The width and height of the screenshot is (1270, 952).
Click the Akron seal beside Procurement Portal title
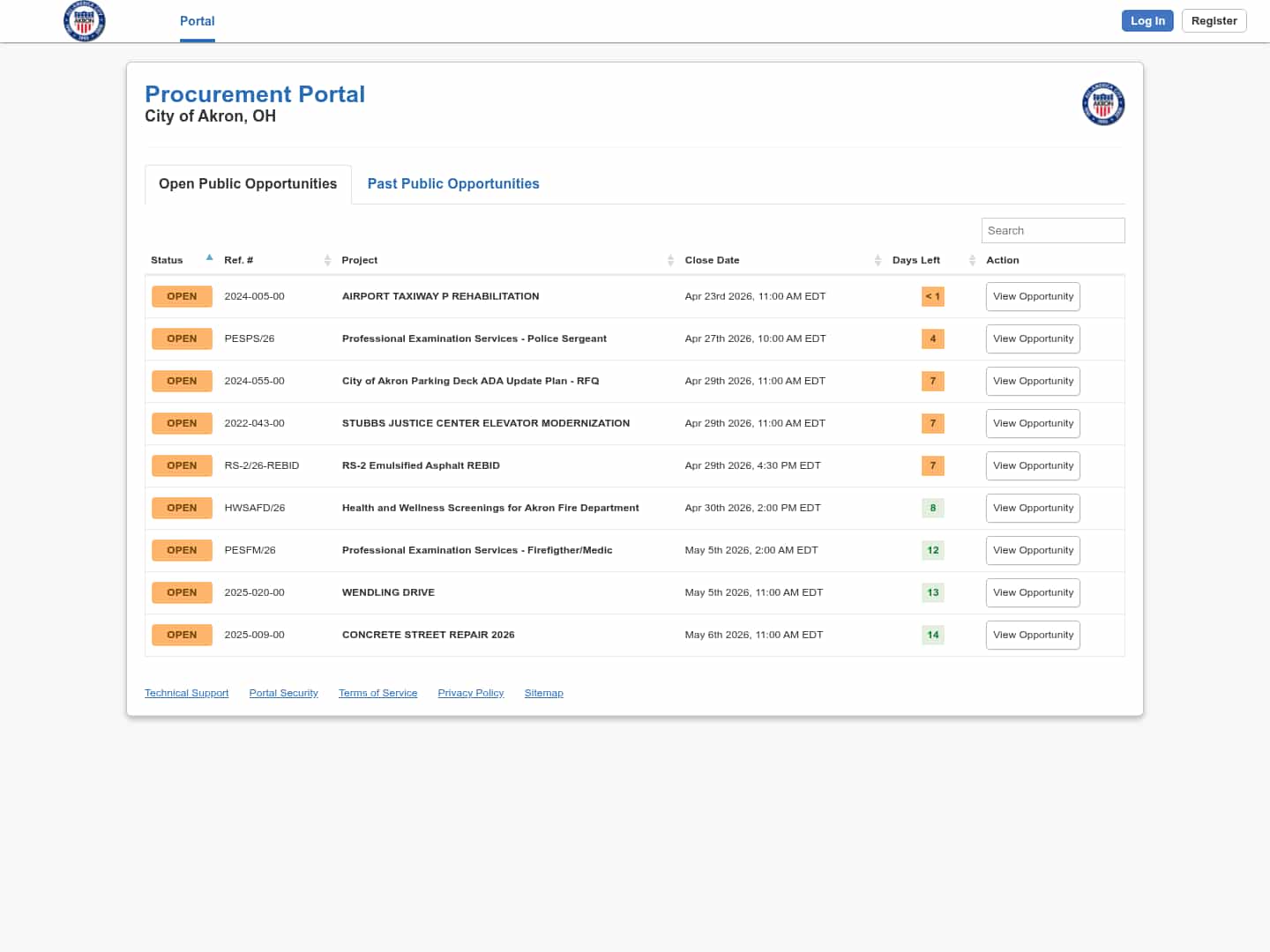tap(1102, 104)
